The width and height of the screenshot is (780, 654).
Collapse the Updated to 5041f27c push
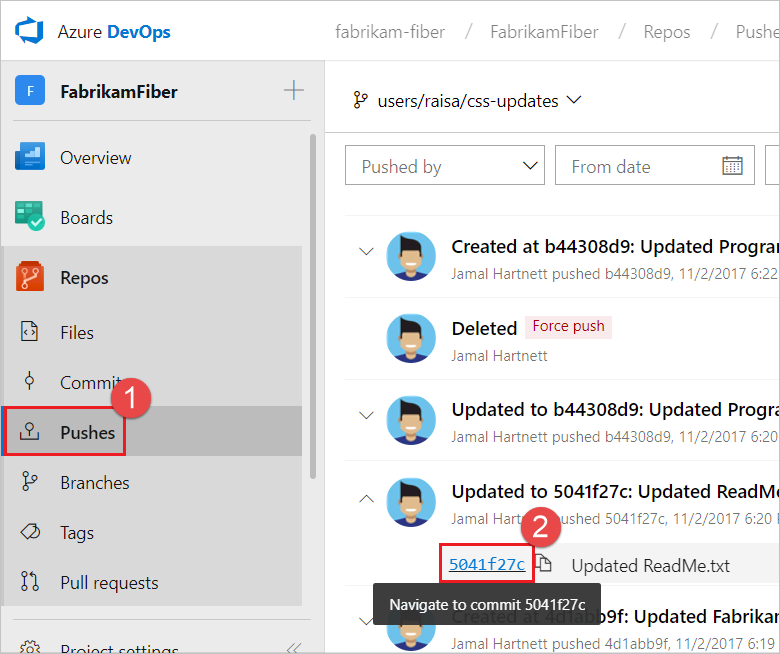(366, 498)
